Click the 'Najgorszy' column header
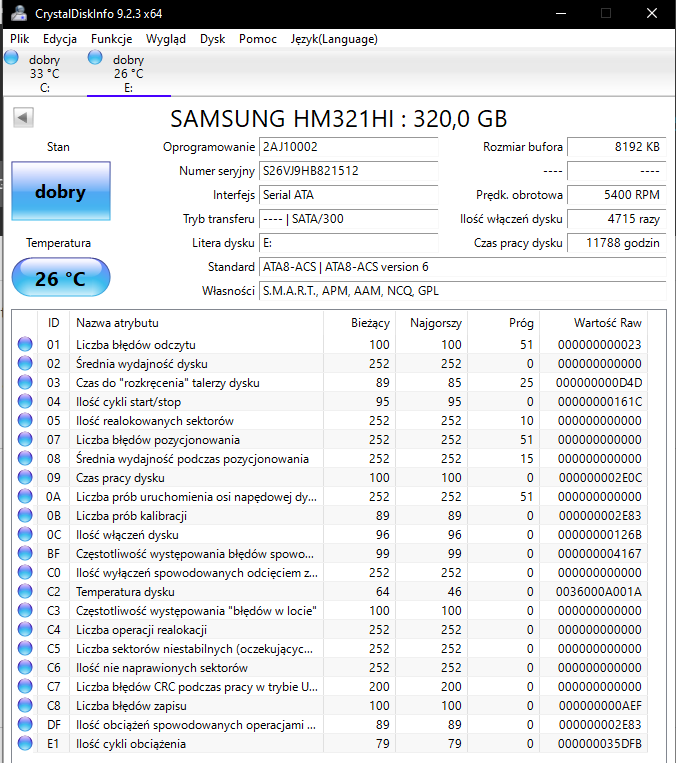676x763 pixels. pos(431,323)
